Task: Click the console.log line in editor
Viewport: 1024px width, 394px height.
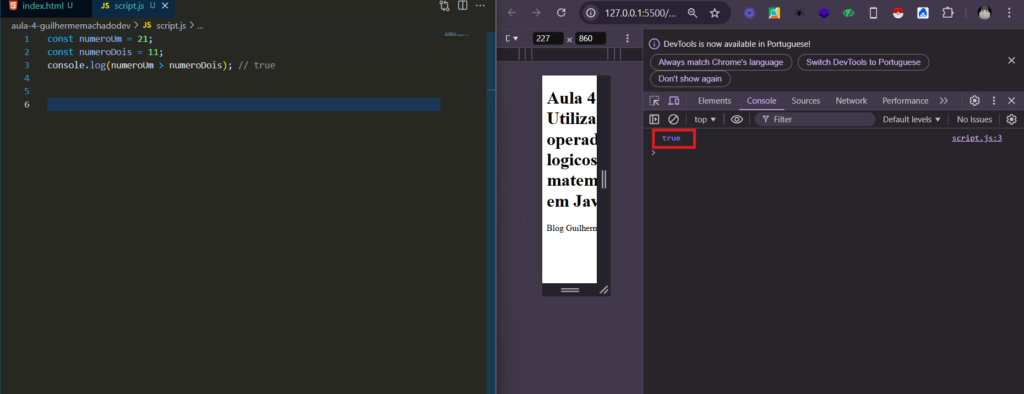Action: pyautogui.click(x=161, y=65)
